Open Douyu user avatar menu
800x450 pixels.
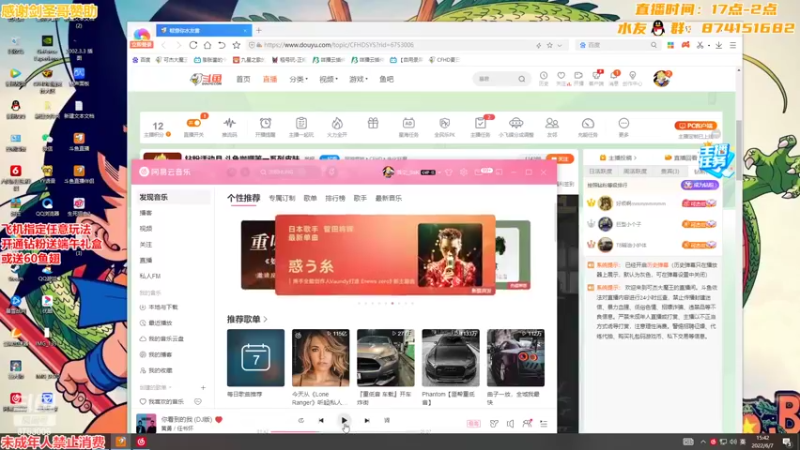(x=661, y=79)
